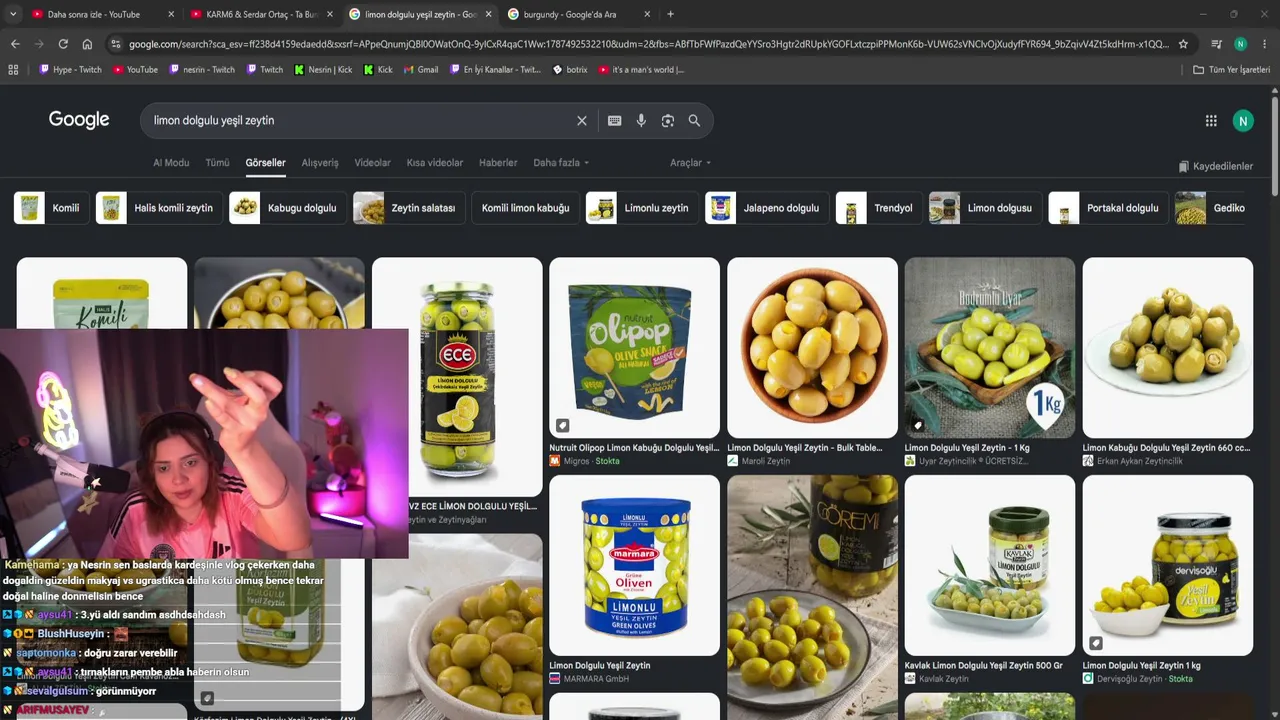Open a new browser tab
This screenshot has height=720, width=1280.
(670, 14)
